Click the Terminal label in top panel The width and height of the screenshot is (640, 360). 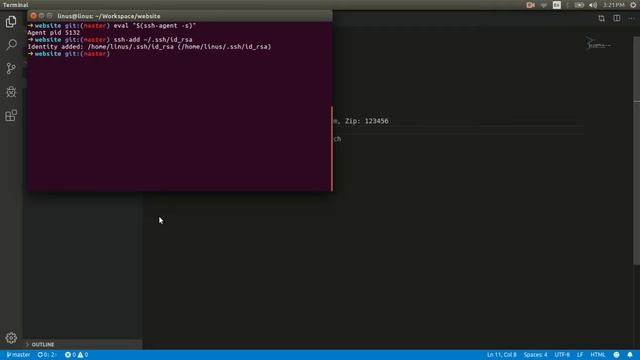16,5
